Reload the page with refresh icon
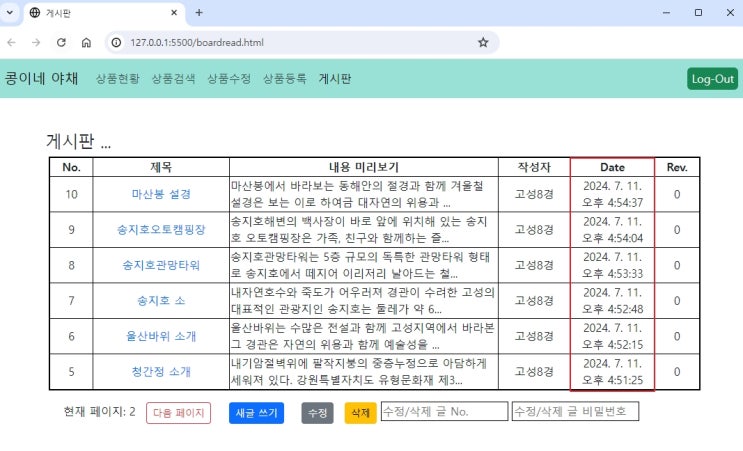Screen dimensions: 743x451 pyautogui.click(x=61, y=43)
